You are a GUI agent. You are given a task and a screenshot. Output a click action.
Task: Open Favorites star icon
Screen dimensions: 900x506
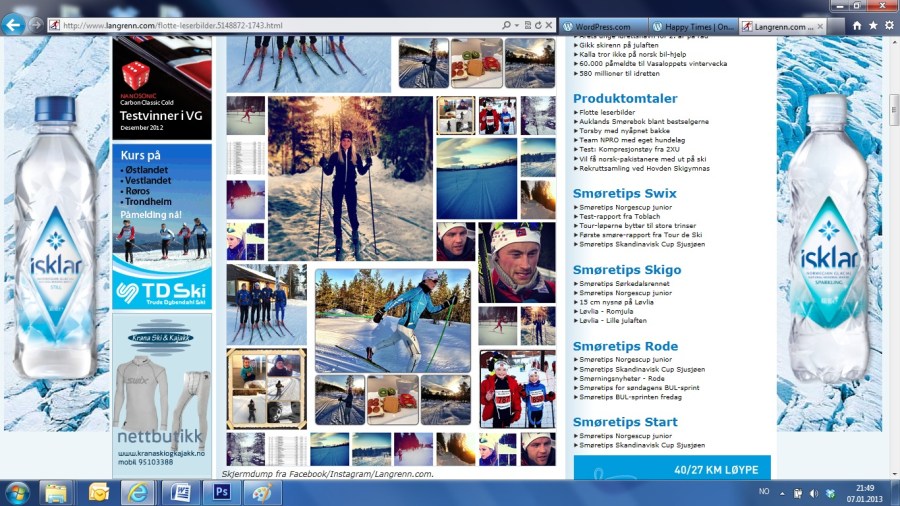point(873,25)
